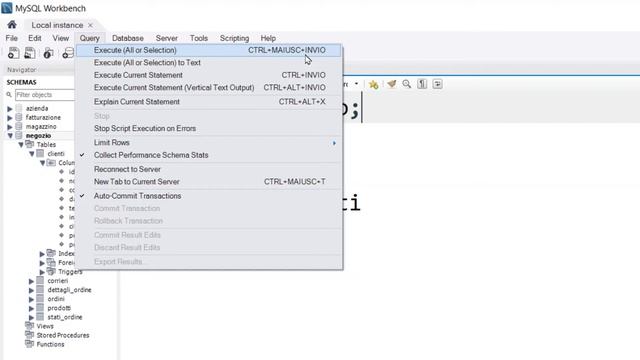
Task: Open SQL script file toolbar icon
Action: [30, 53]
